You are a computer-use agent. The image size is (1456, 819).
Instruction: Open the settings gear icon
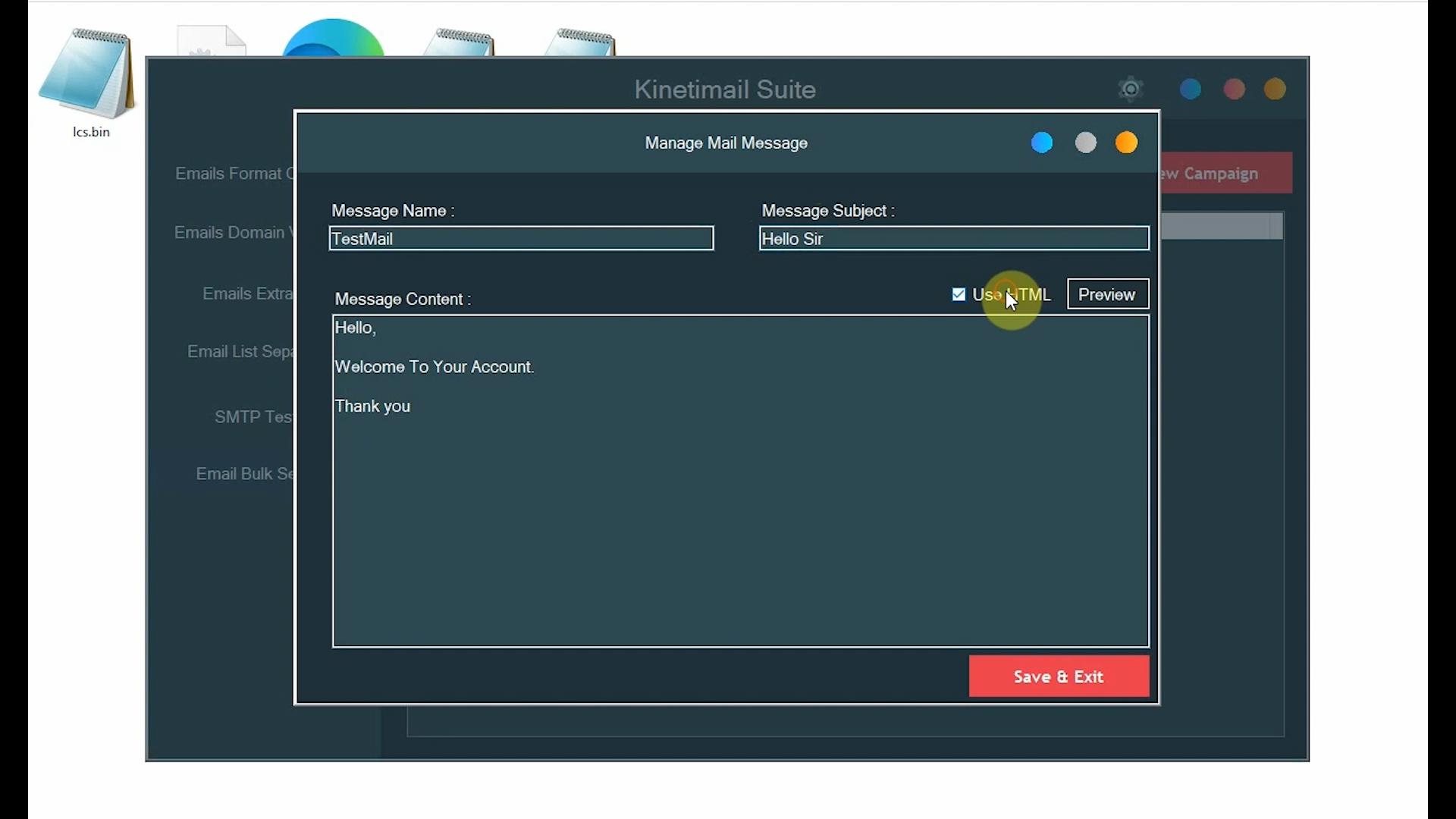[1130, 89]
